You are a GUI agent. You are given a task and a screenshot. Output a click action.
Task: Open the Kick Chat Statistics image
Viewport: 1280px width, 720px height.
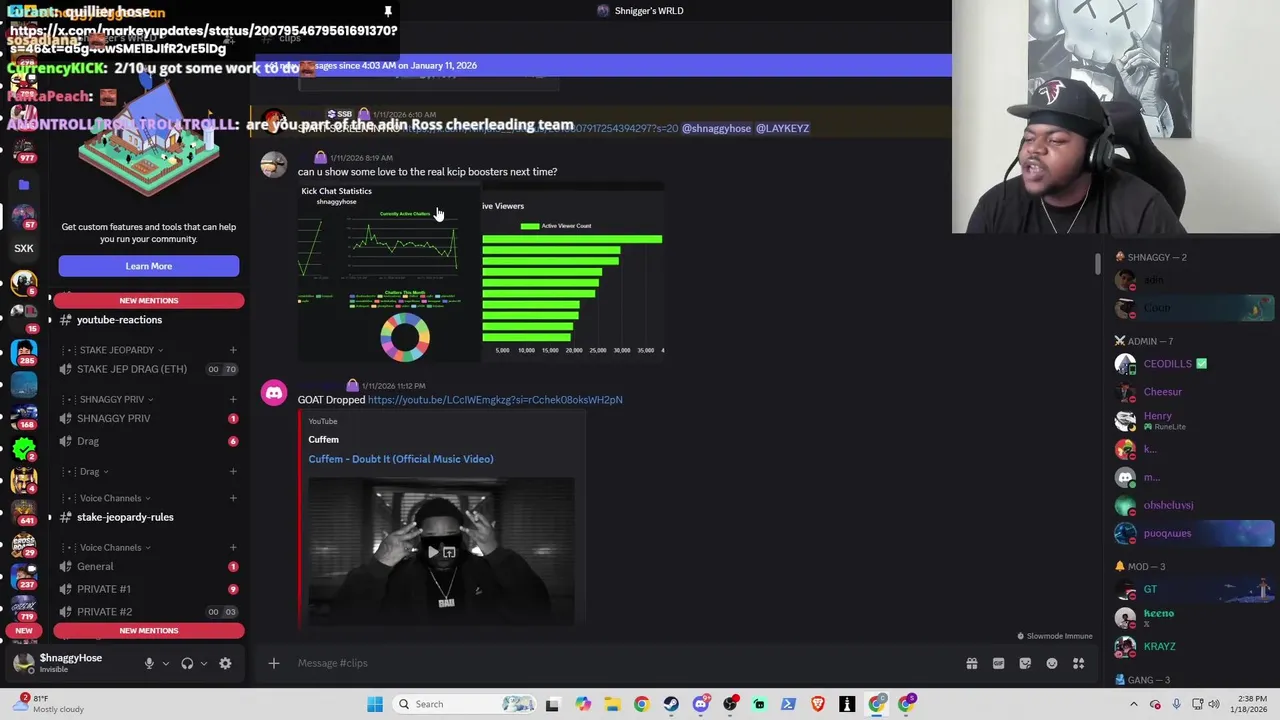click(x=389, y=272)
